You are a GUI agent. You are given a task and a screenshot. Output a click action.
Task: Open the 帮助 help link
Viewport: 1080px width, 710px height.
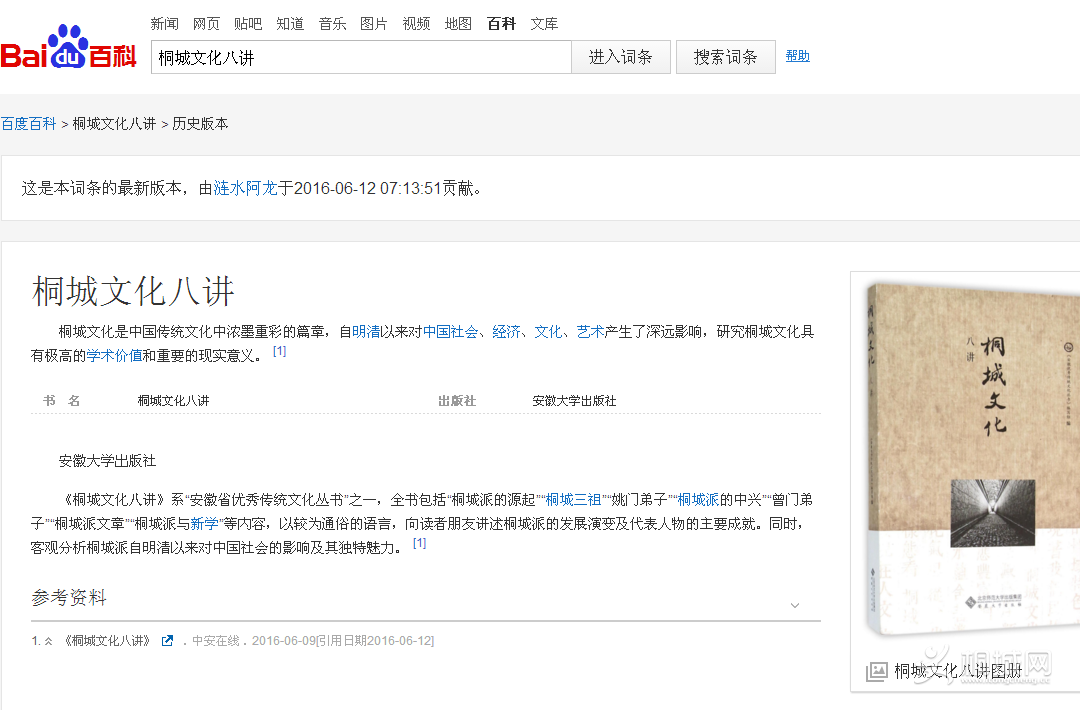click(x=797, y=56)
